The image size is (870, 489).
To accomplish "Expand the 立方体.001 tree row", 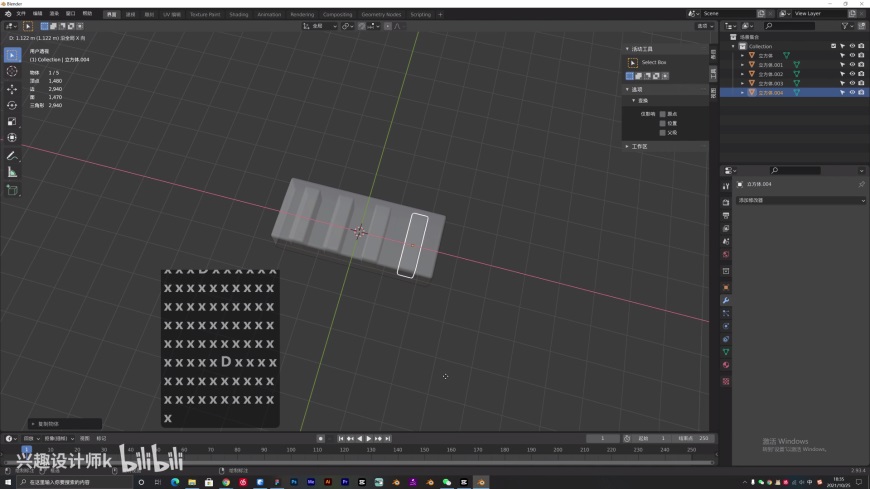I will (742, 65).
